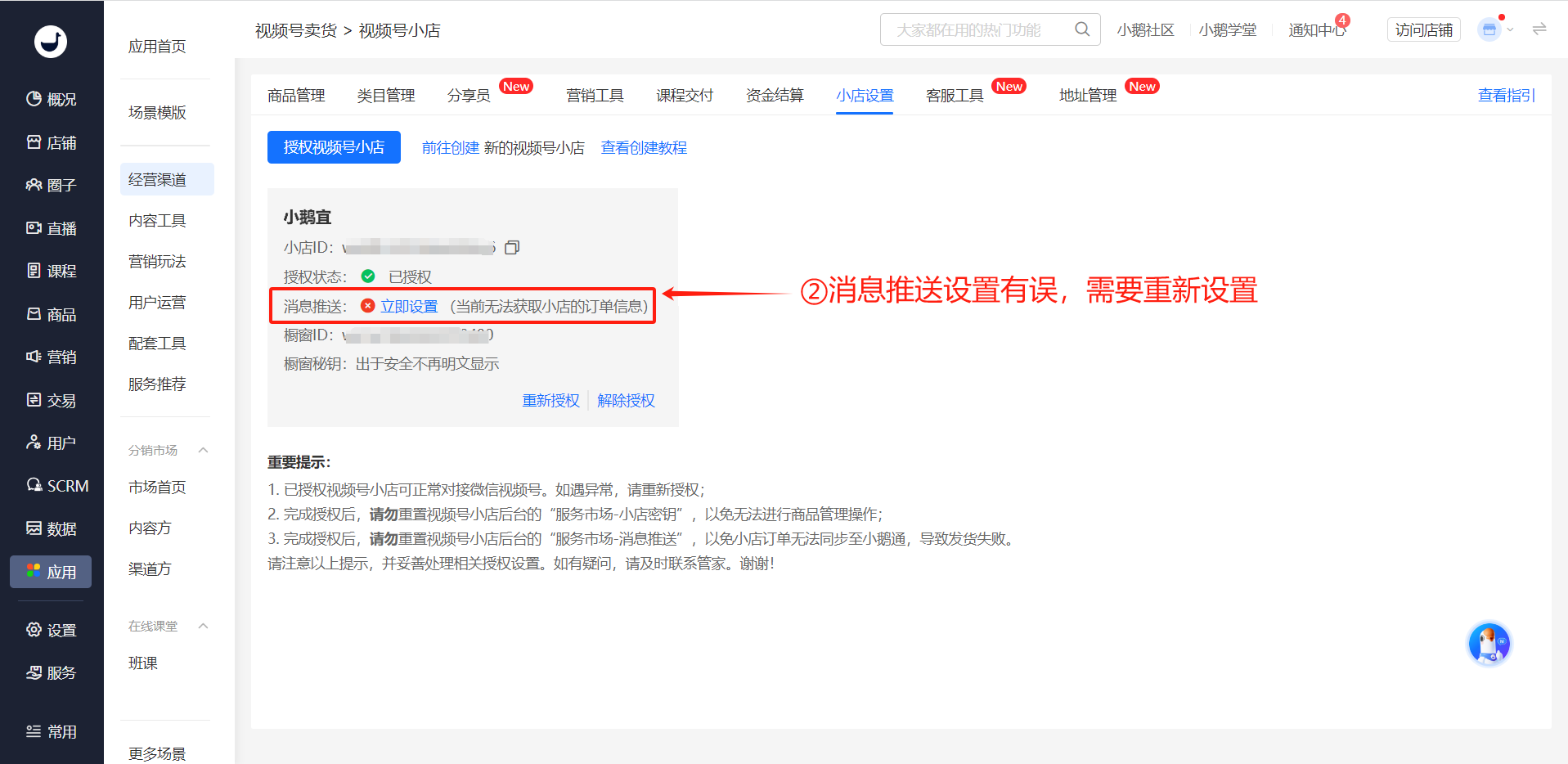Open 课程 in the dark sidebar

pos(52,271)
